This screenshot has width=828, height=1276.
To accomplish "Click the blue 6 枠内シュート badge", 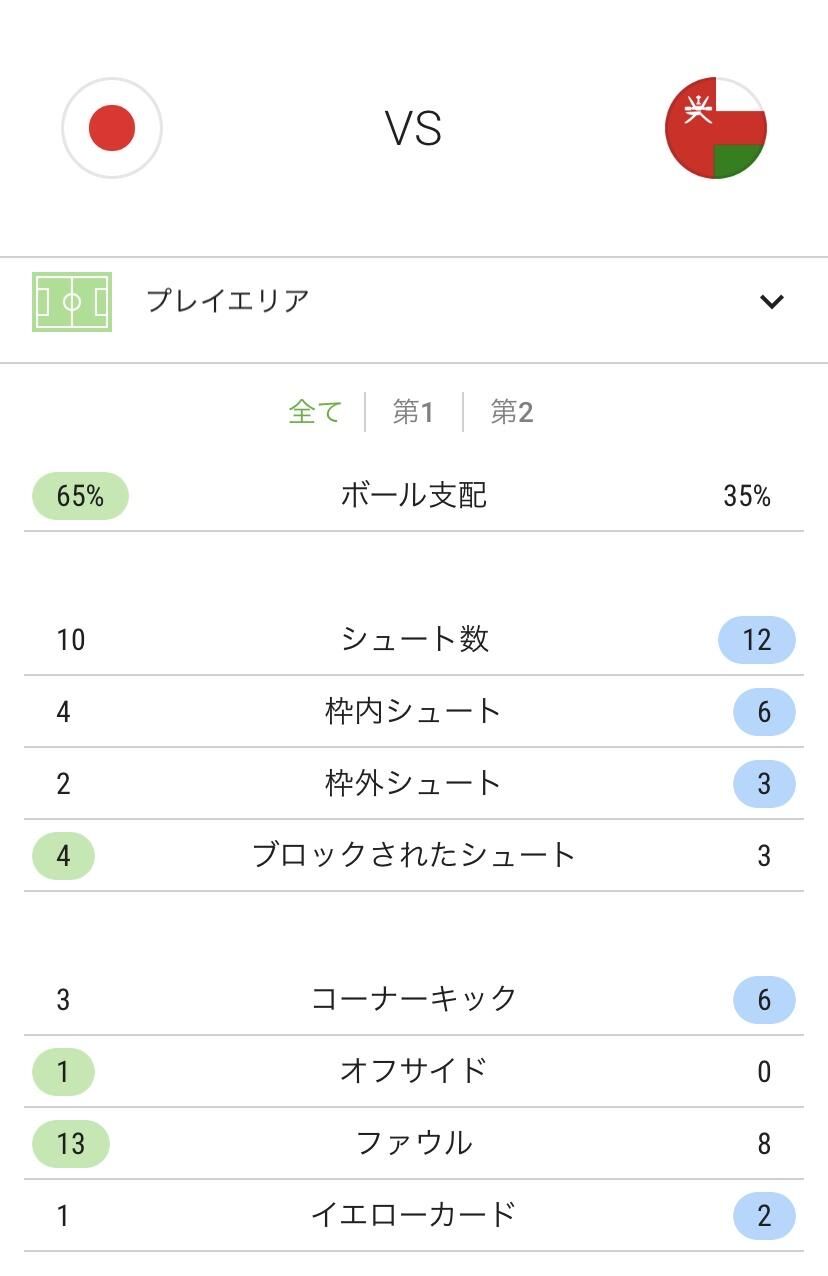I will tap(764, 712).
